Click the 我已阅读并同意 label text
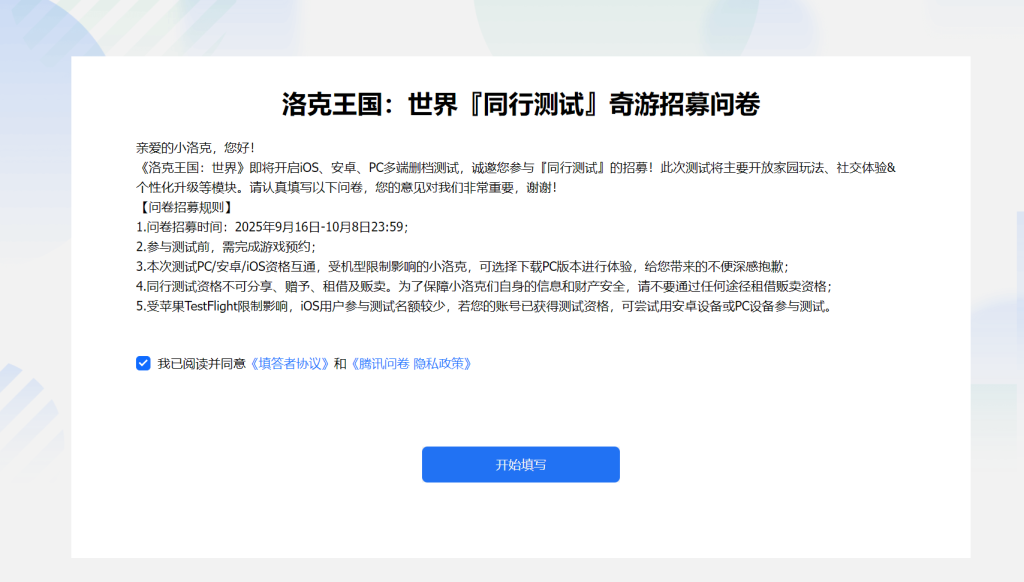 point(201,364)
